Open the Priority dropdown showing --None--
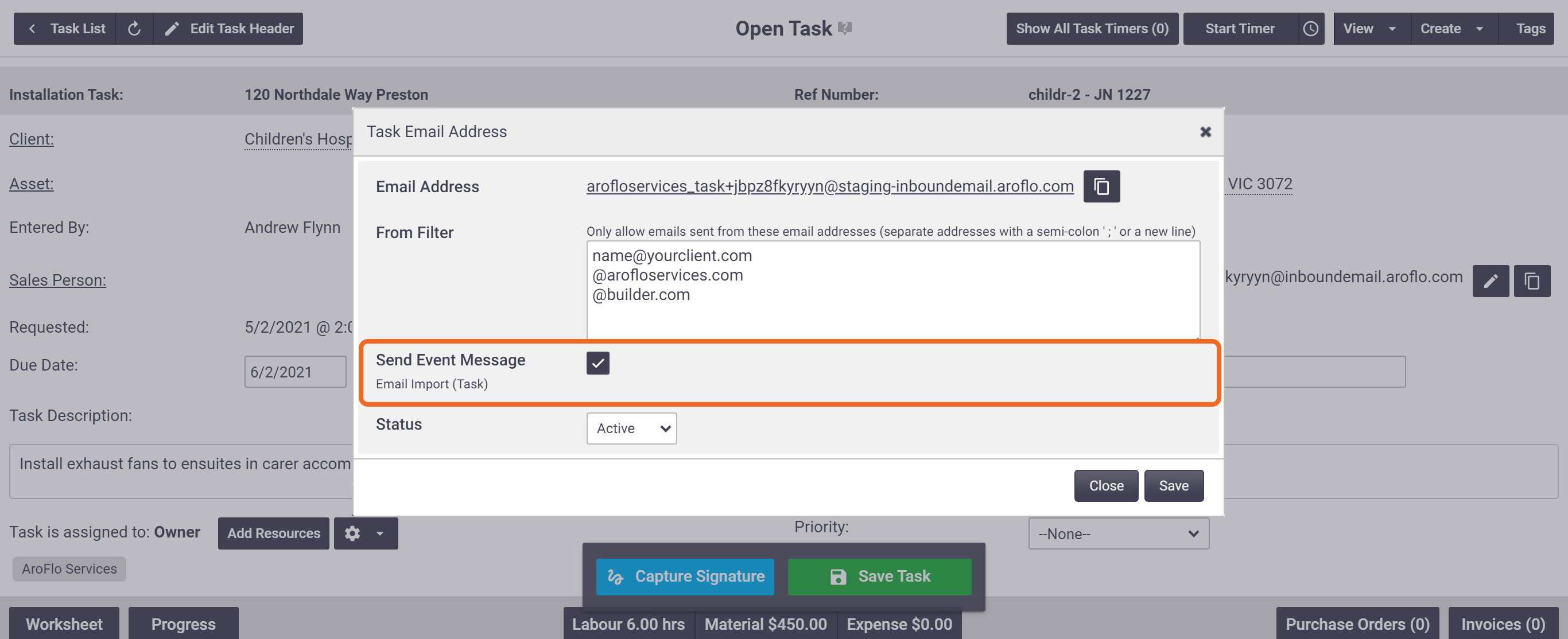1568x639 pixels. point(1118,533)
